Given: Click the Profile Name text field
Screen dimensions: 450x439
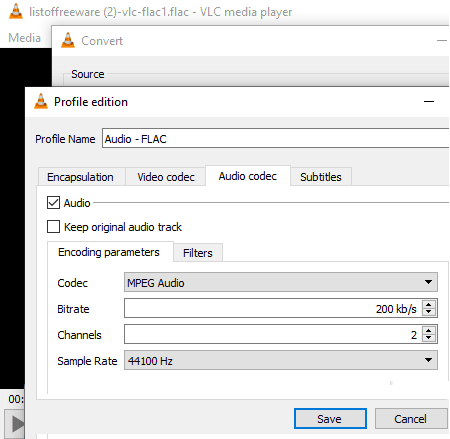Looking at the screenshot, I should 275,138.
